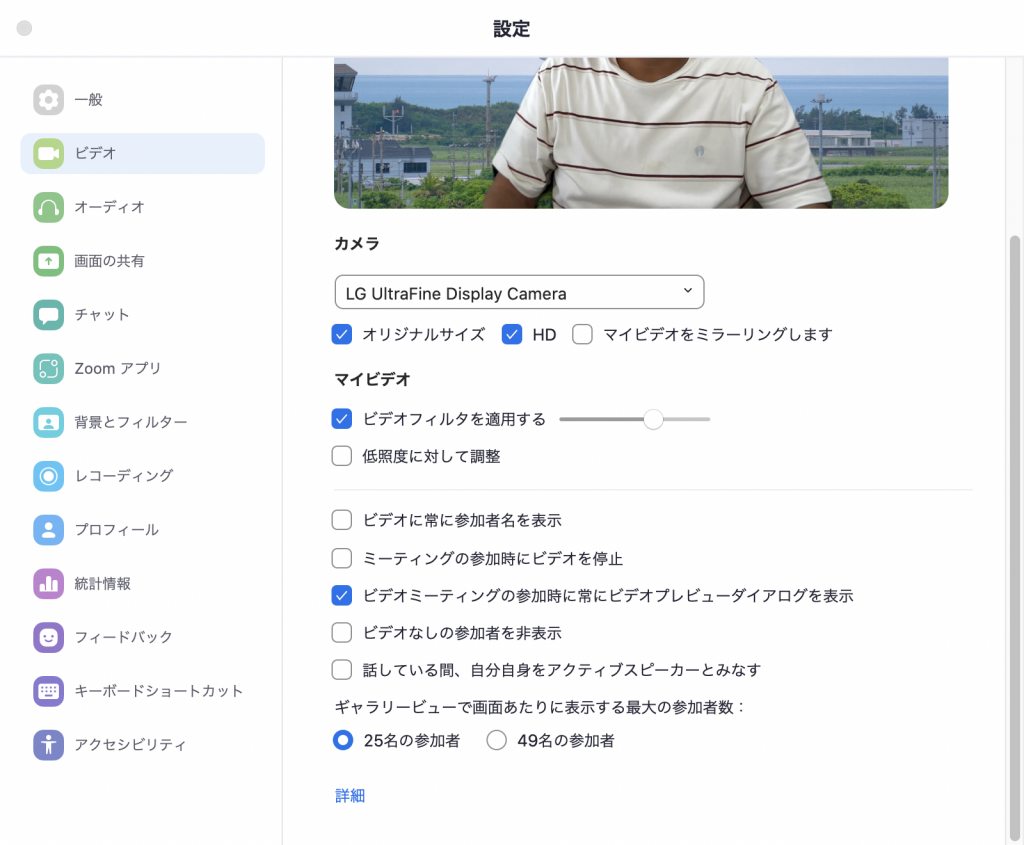Open 統計情報 settings

142,583
